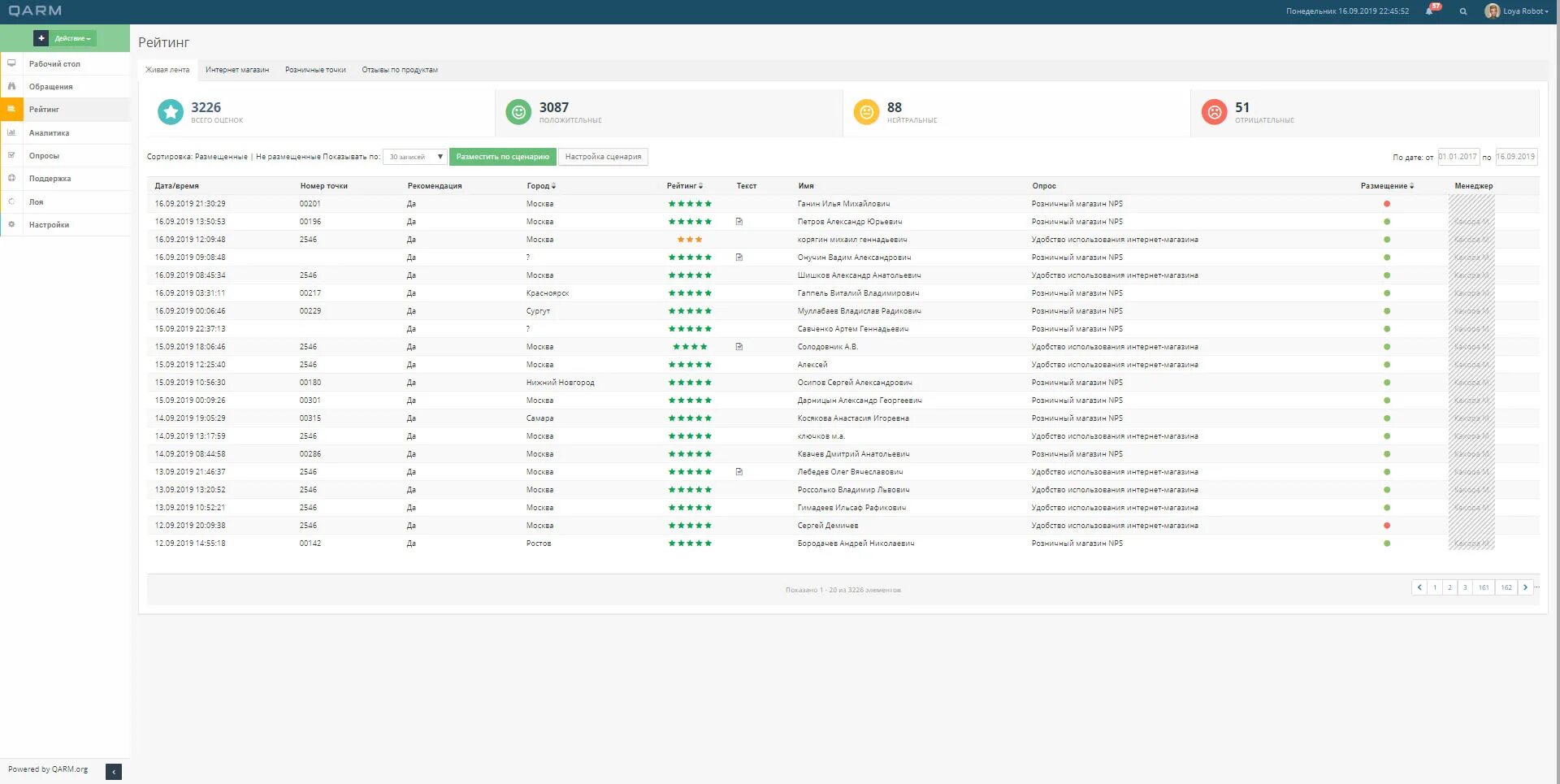Click the green smiley positive icon
Viewport: 1560px width, 784px height.
(518, 112)
